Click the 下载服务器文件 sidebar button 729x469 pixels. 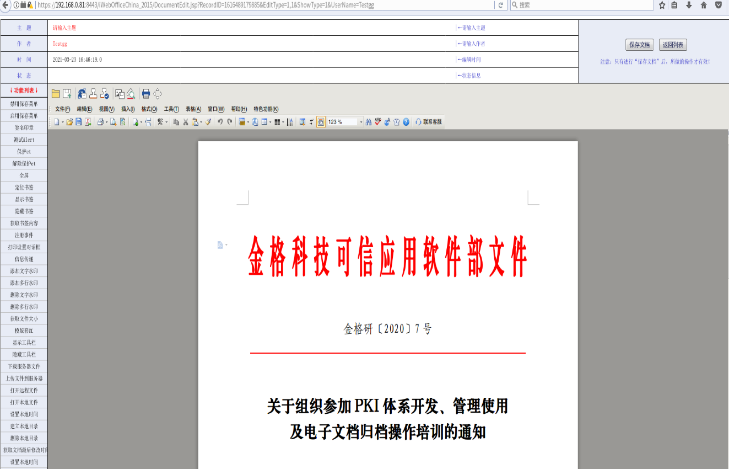(x=24, y=366)
